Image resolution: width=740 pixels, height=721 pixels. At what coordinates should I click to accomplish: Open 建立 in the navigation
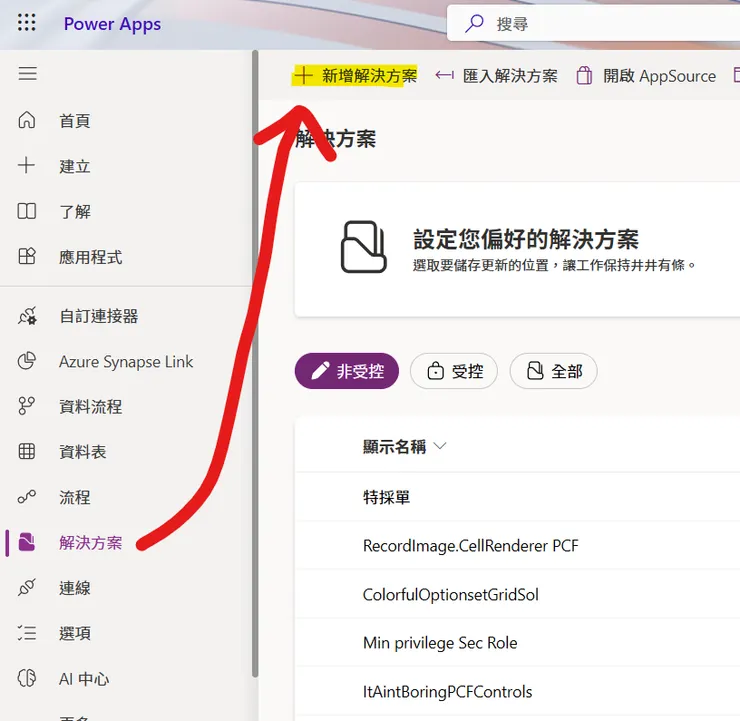point(75,166)
